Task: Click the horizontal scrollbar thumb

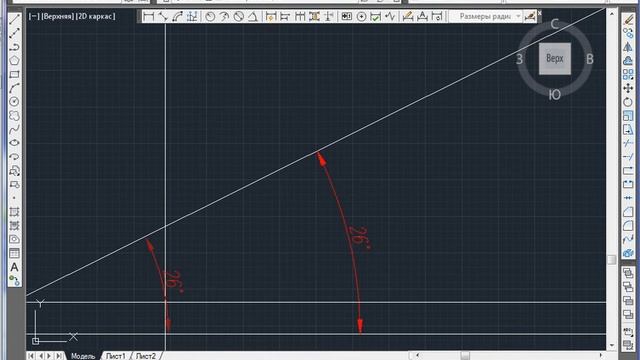Action: (x=465, y=356)
